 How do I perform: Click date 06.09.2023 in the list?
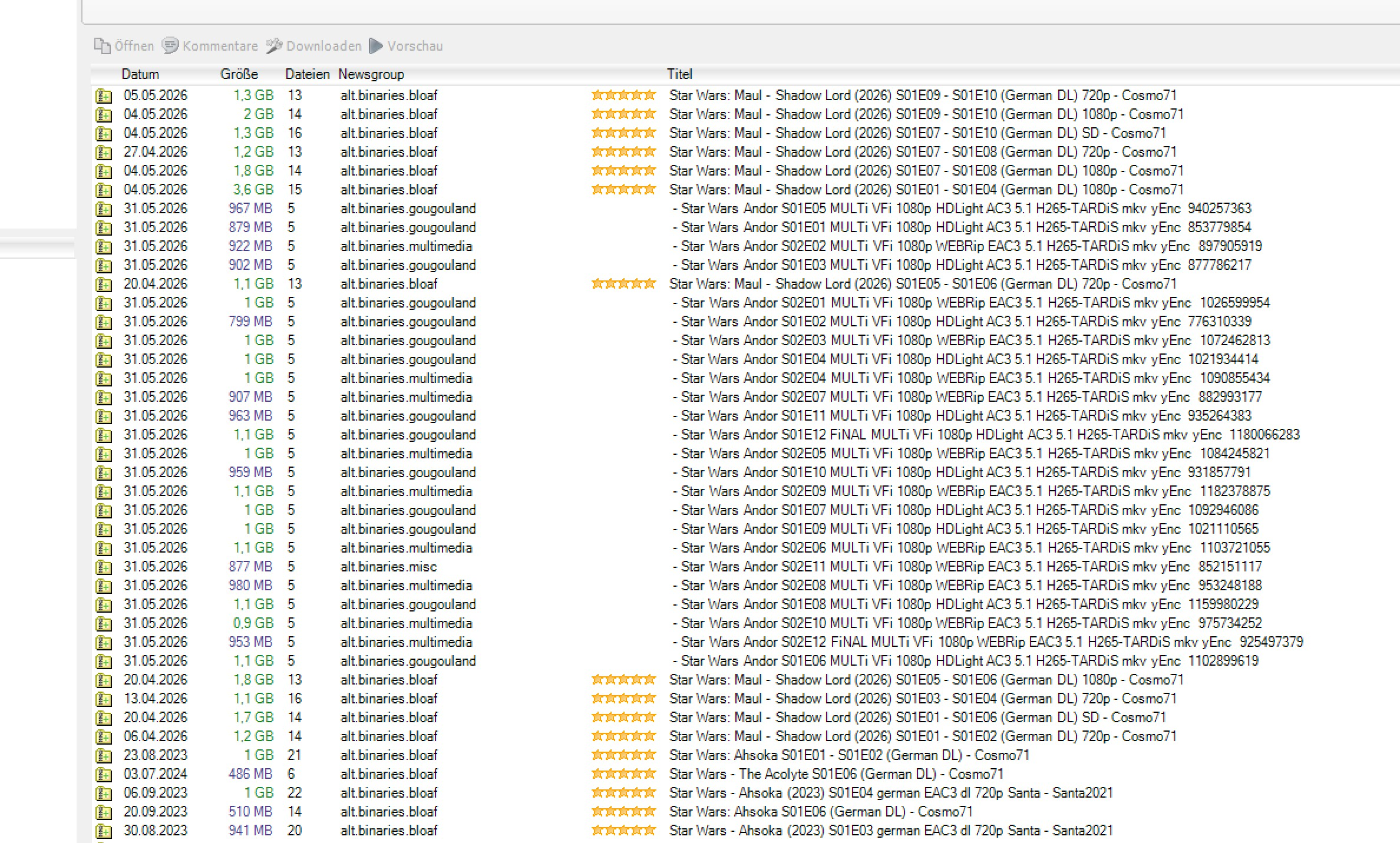[x=156, y=793]
